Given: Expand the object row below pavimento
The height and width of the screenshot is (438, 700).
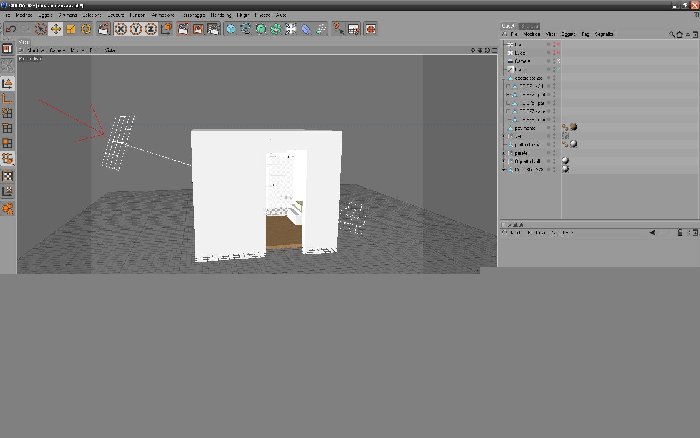Looking at the screenshot, I should click(x=504, y=136).
